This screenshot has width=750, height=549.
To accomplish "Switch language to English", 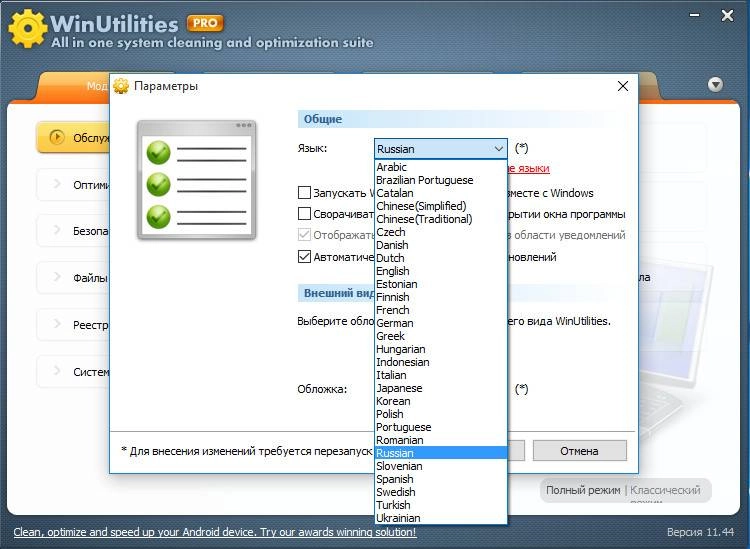I will [441, 271].
